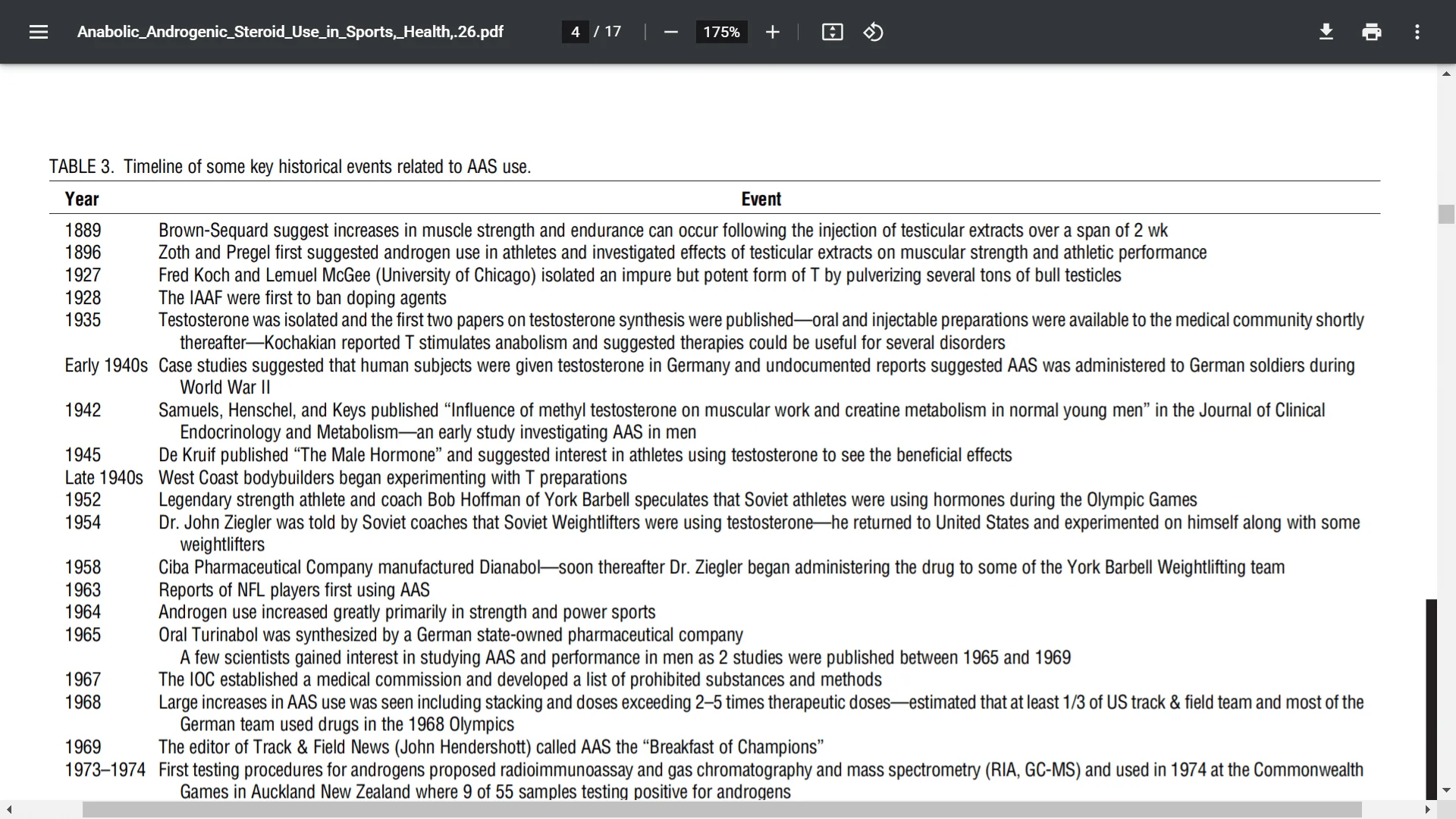Click the year 1928 cell
This screenshot has width=1456, height=819.
pyautogui.click(x=83, y=298)
